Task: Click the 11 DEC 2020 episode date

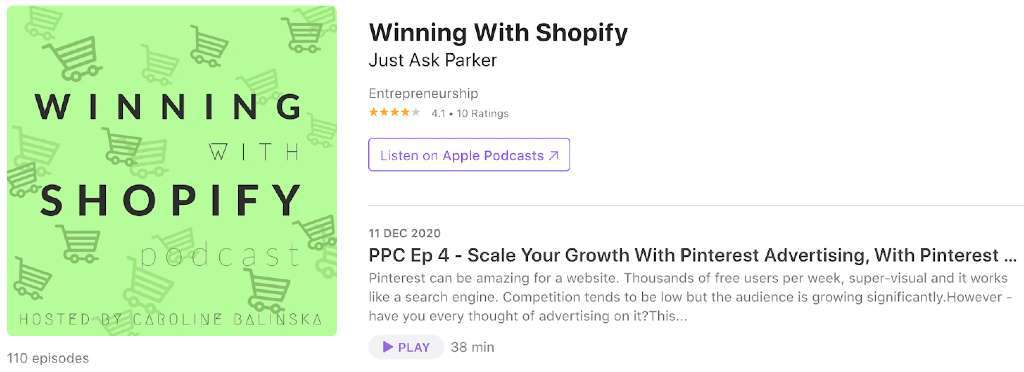Action: pyautogui.click(x=404, y=233)
